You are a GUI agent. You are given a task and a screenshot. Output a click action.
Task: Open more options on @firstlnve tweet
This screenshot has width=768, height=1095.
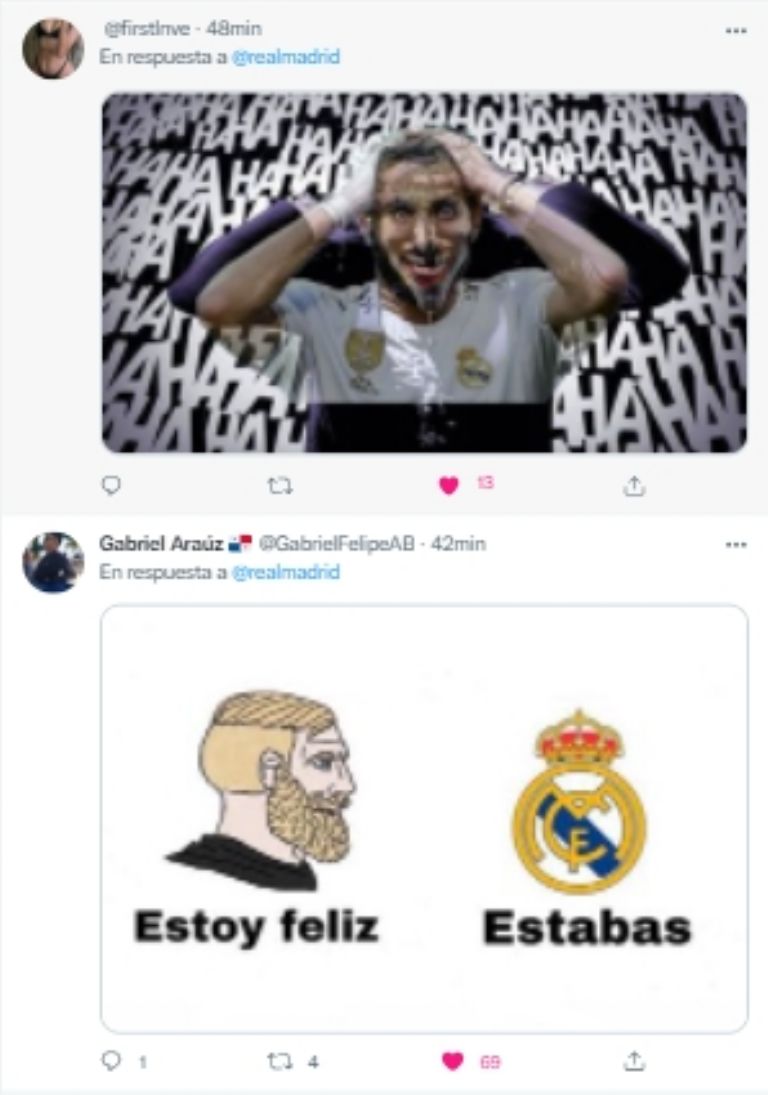coord(736,31)
